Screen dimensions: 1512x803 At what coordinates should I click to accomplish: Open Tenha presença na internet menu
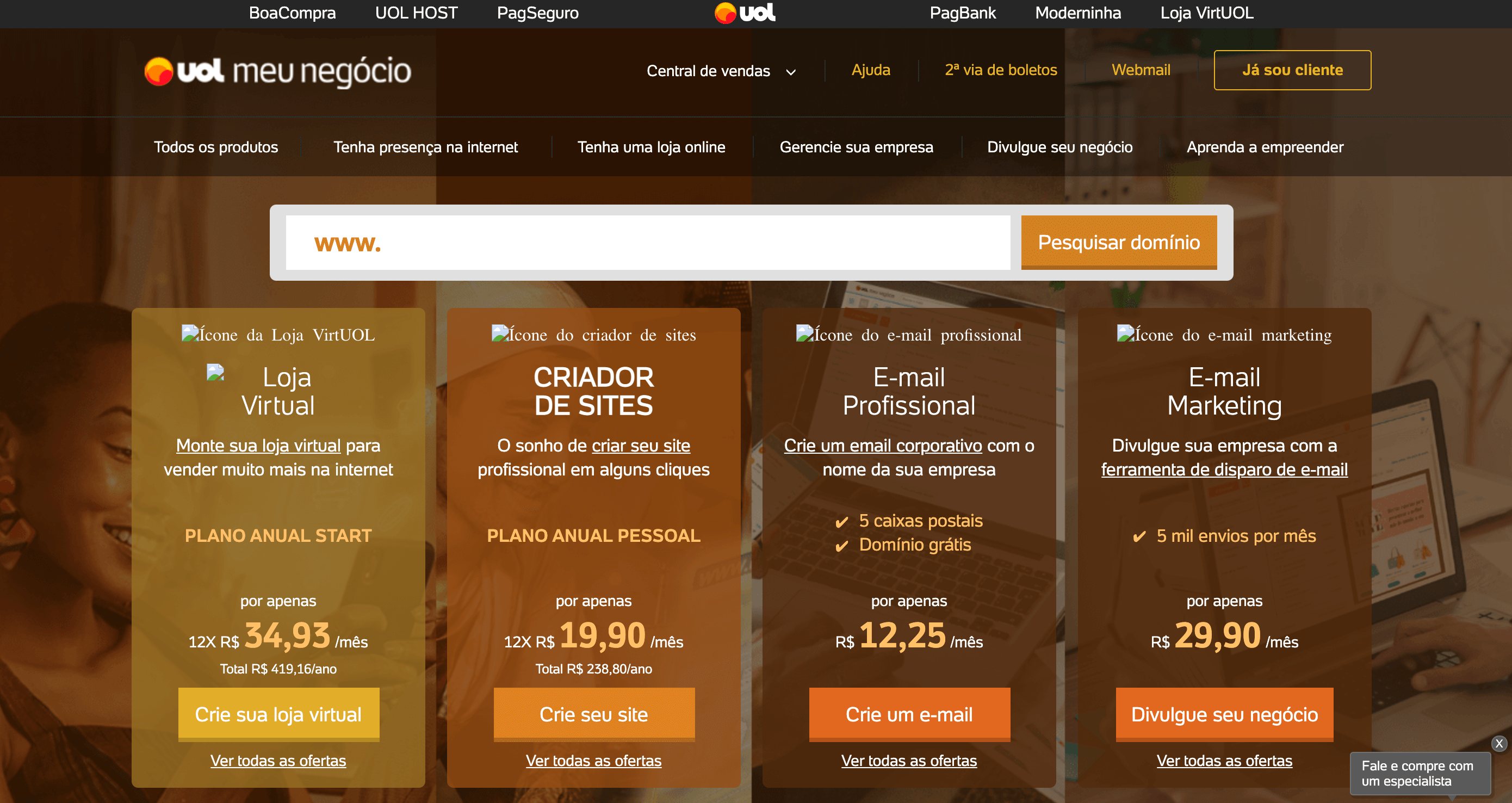click(425, 147)
